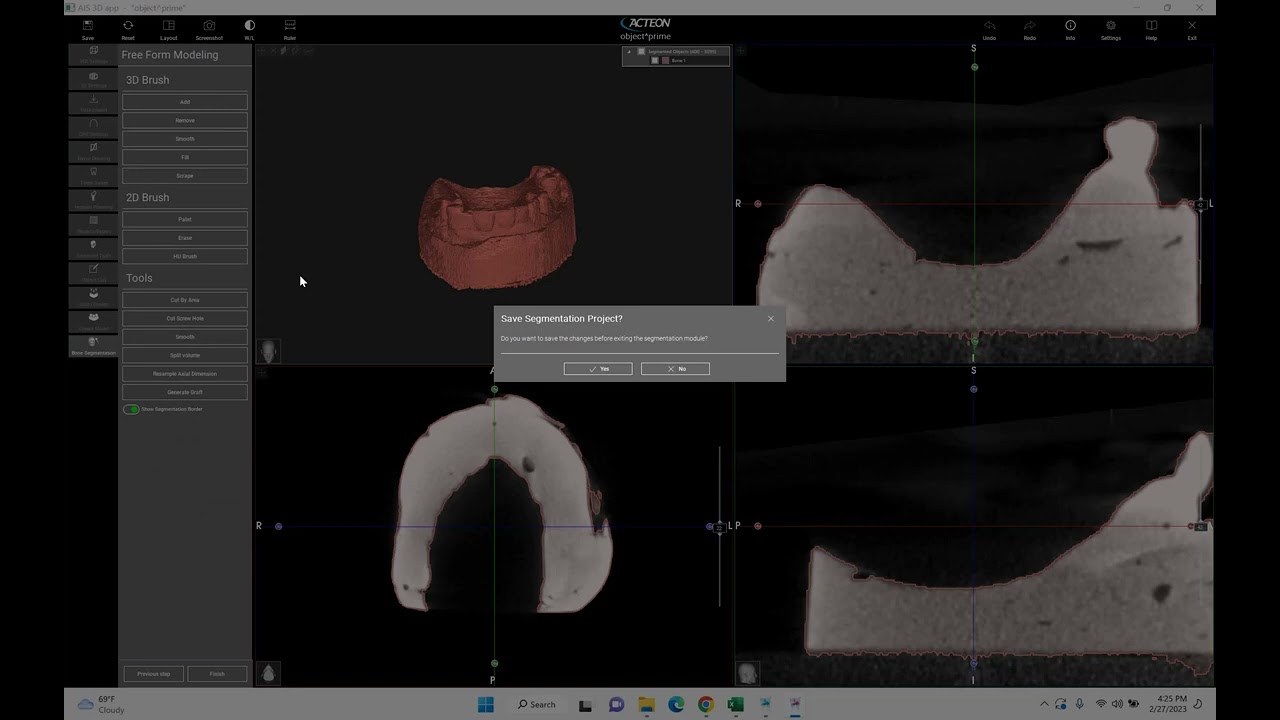Image resolution: width=1280 pixels, height=720 pixels.
Task: Click the Remove 3D brush button
Action: [185, 120]
